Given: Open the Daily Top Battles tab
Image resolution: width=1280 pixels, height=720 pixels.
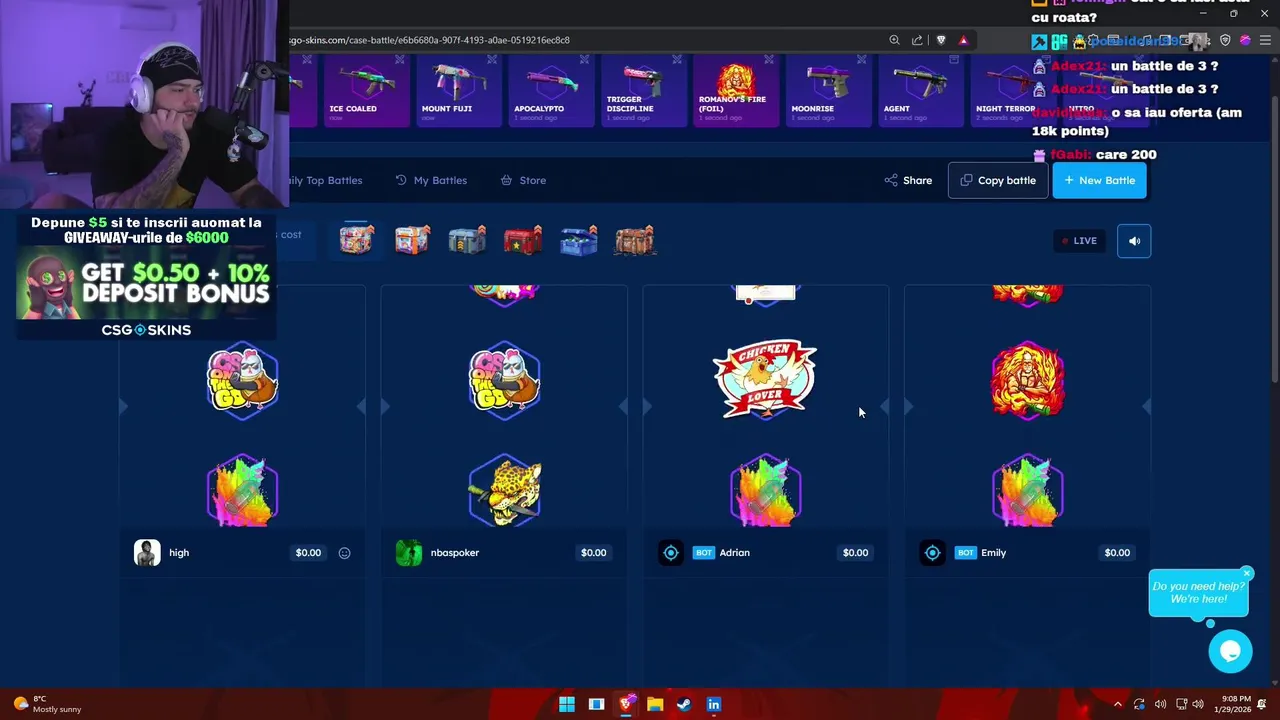Looking at the screenshot, I should 326,180.
